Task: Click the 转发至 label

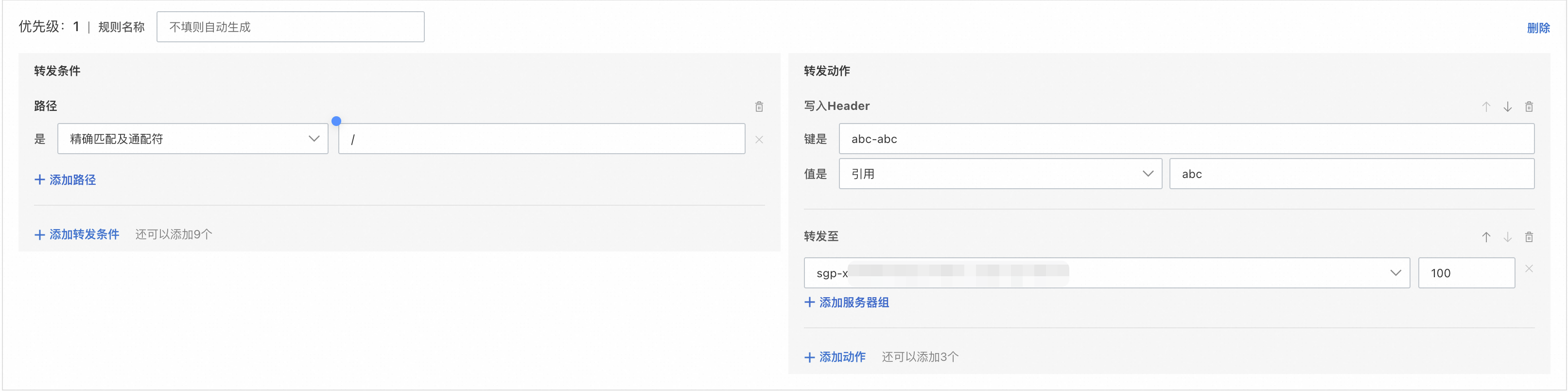Action: 821,236
